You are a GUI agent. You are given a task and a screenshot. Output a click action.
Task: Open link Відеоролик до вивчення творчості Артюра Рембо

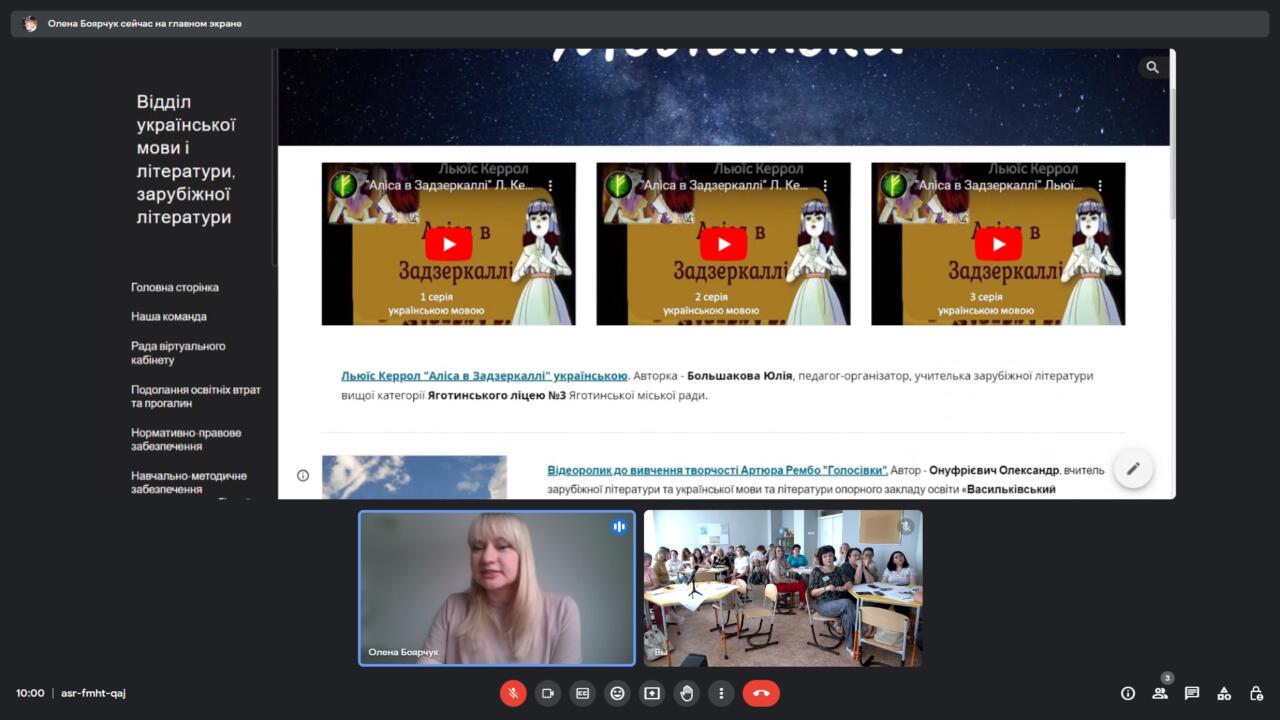click(x=717, y=470)
